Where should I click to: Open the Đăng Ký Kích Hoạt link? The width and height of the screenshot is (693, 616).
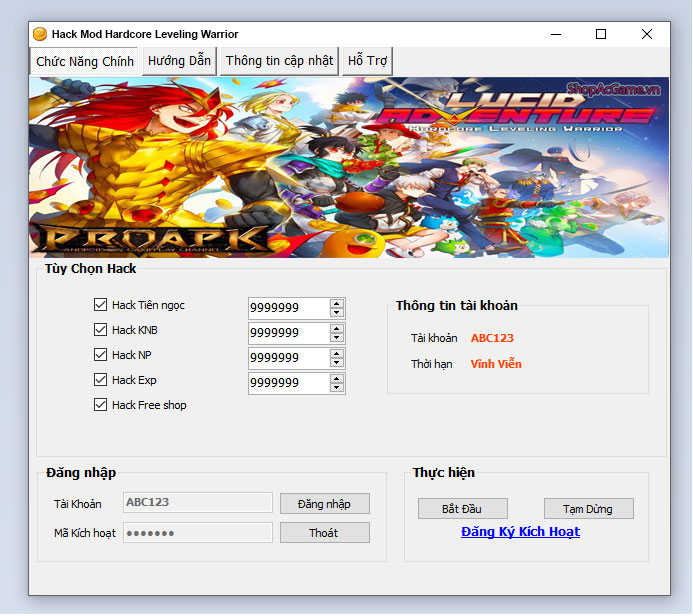coord(520,532)
